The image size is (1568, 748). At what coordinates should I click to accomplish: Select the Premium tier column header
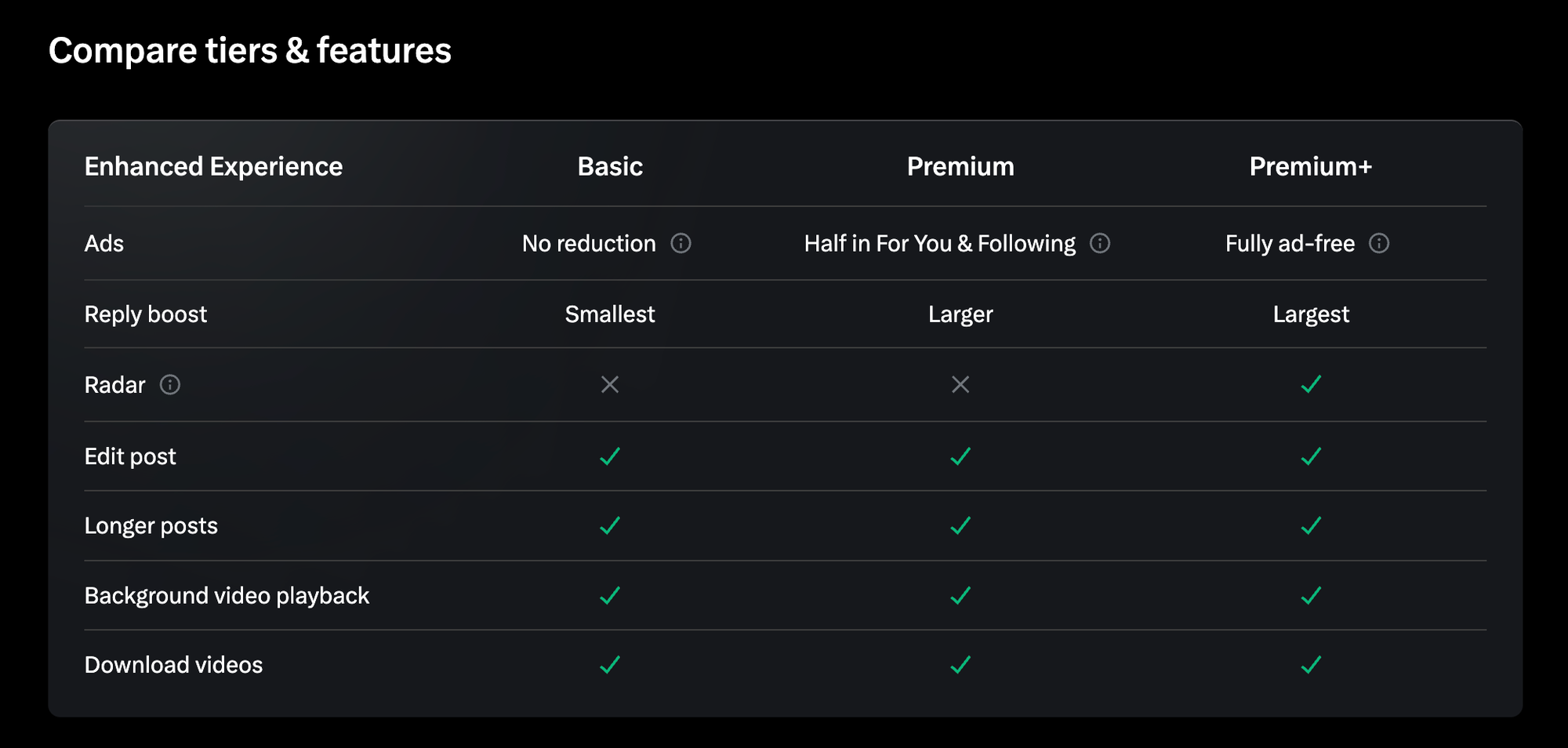(x=960, y=166)
